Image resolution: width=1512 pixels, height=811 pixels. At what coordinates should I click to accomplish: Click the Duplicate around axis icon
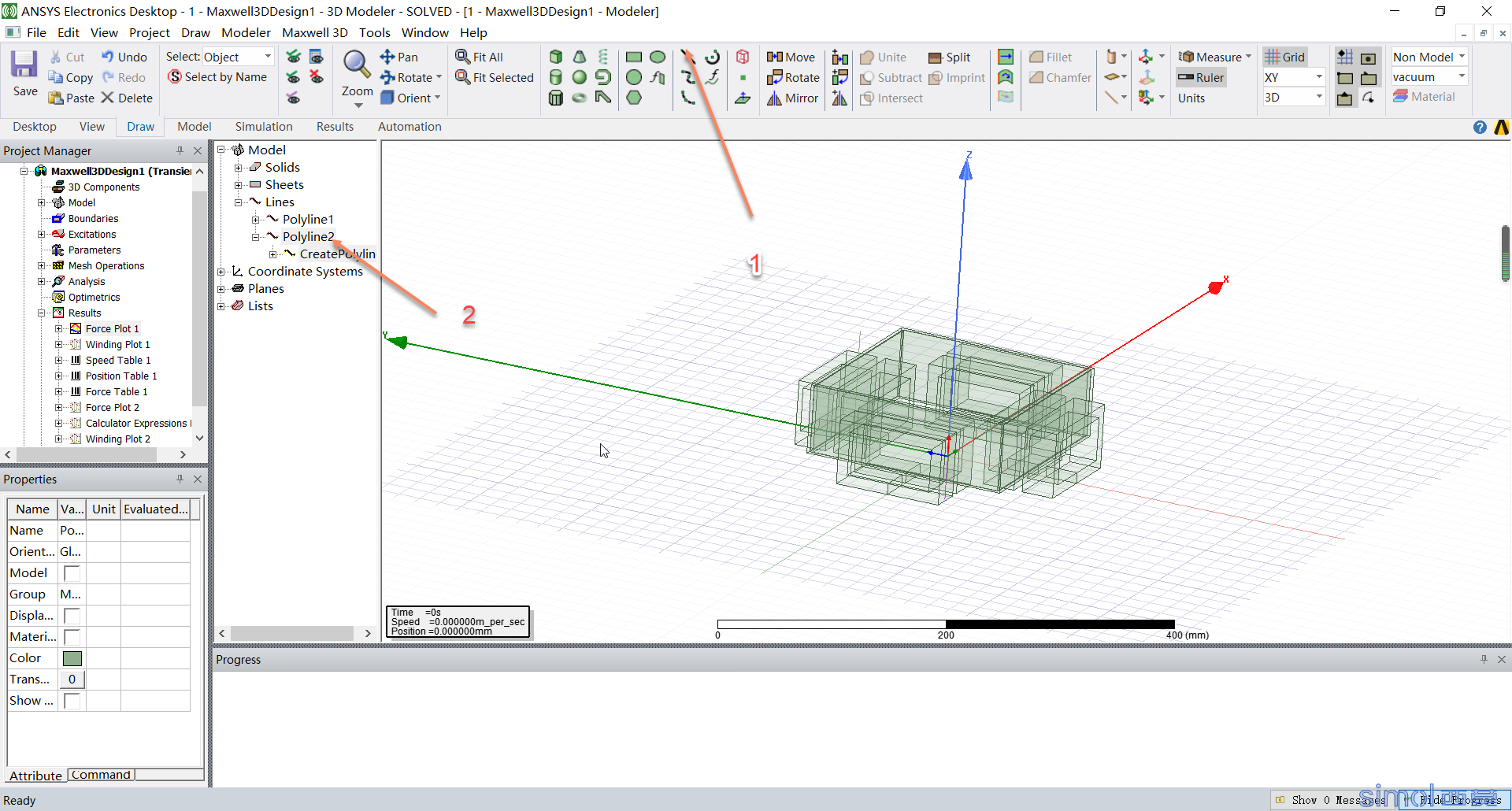[x=840, y=77]
